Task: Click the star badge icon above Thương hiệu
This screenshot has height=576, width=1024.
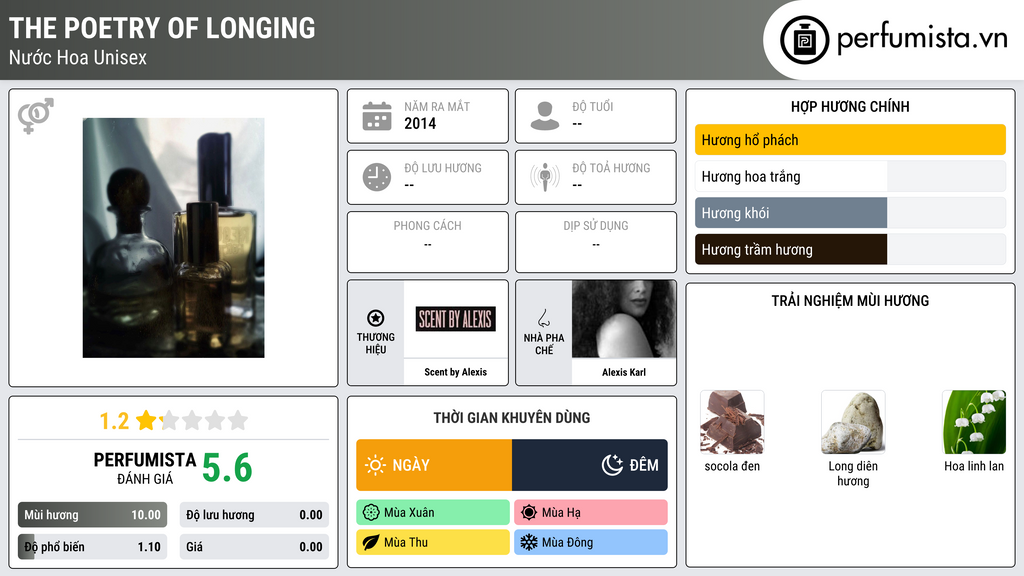Action: pos(376,318)
